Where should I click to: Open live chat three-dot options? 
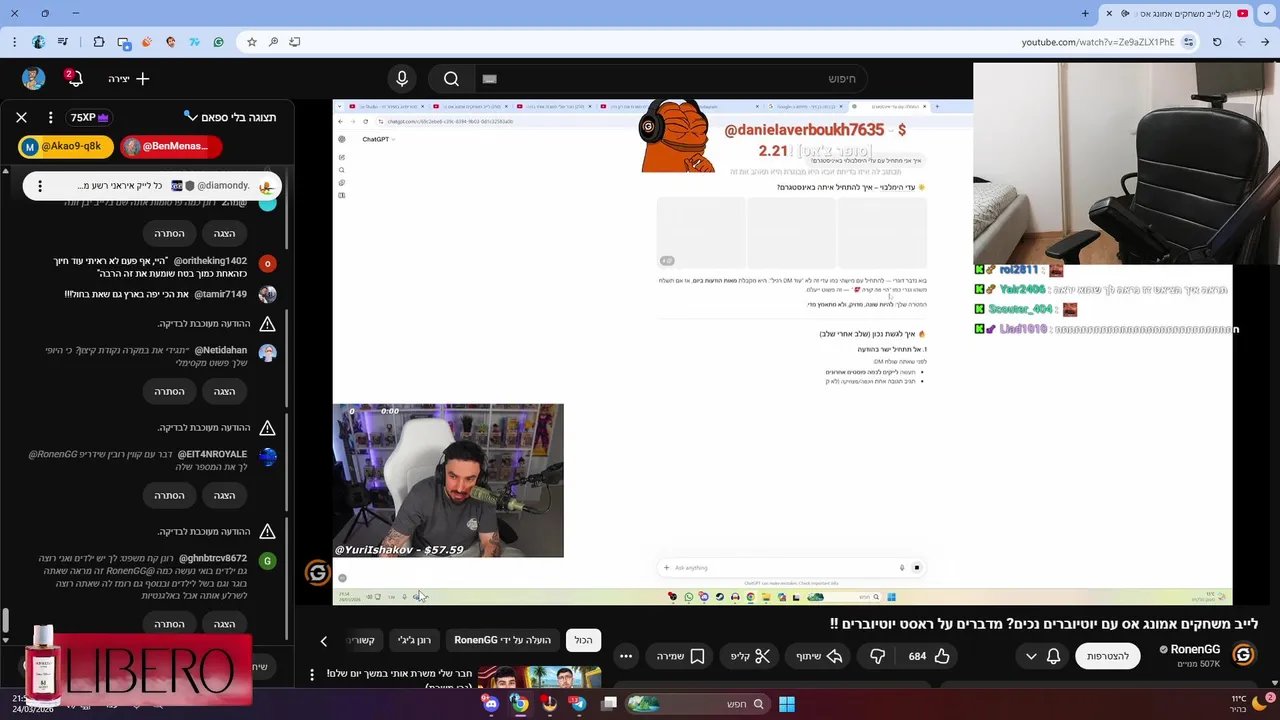(x=50, y=117)
